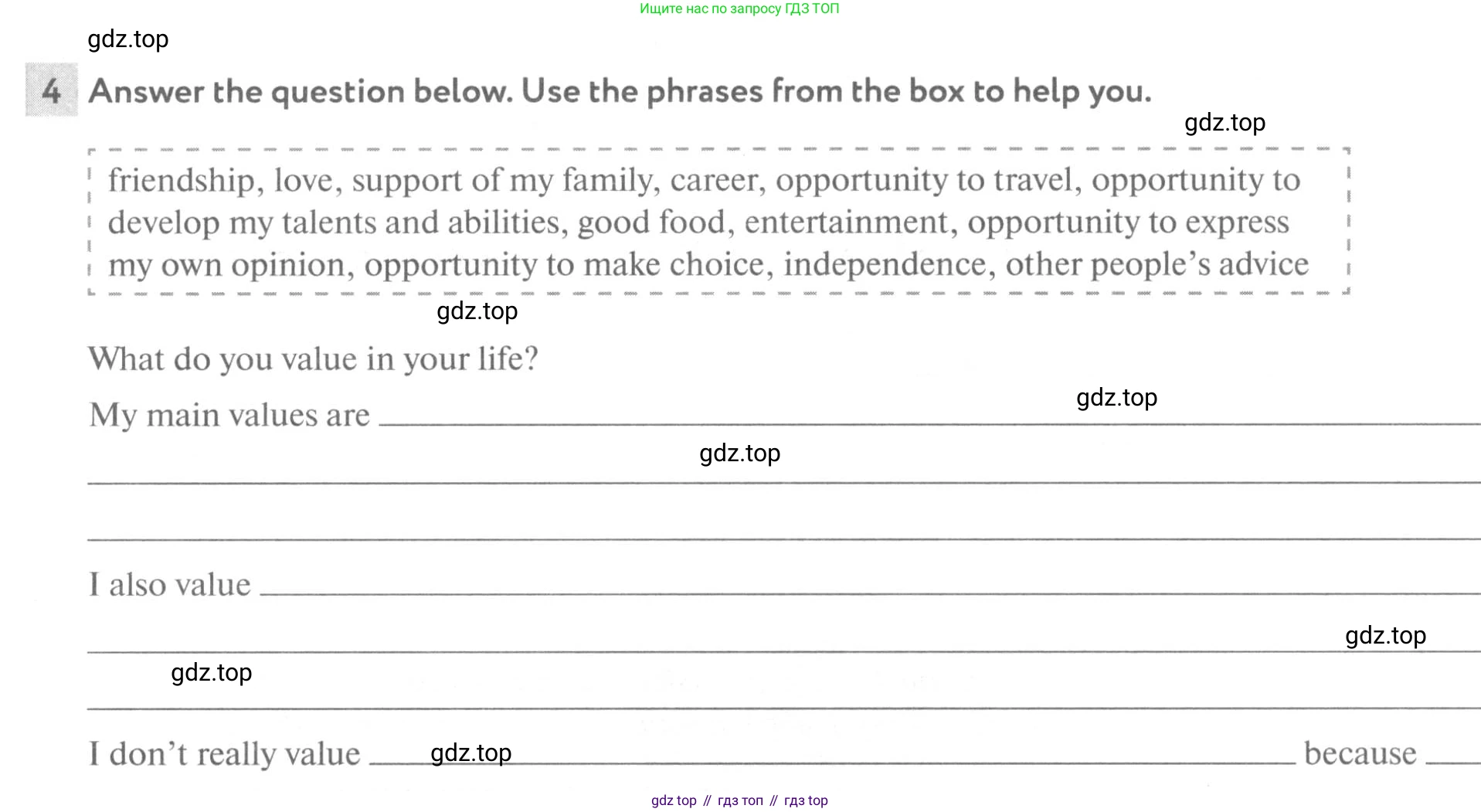Click the gdz.top watermark below the phrase box
The image size is (1481, 812).
pyautogui.click(x=477, y=311)
